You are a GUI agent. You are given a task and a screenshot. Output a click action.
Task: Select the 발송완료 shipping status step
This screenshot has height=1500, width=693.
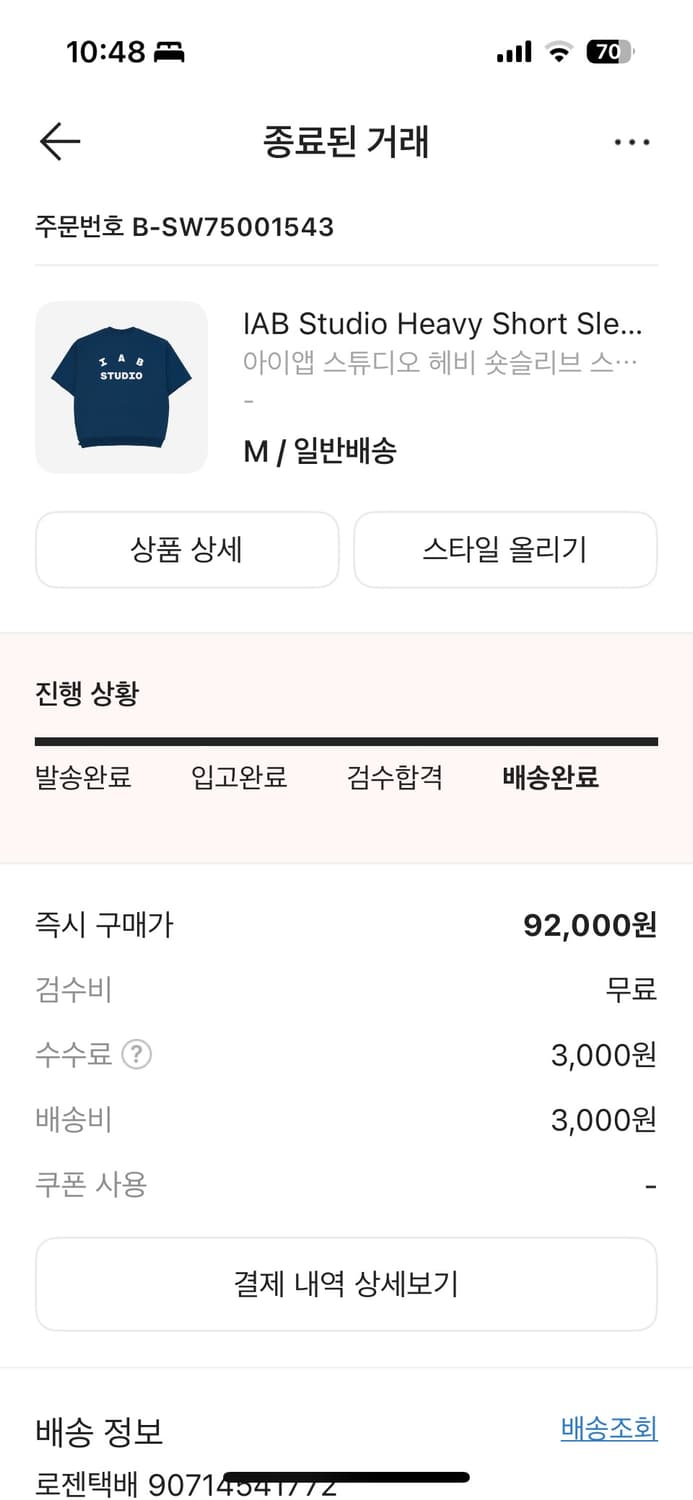(x=84, y=776)
